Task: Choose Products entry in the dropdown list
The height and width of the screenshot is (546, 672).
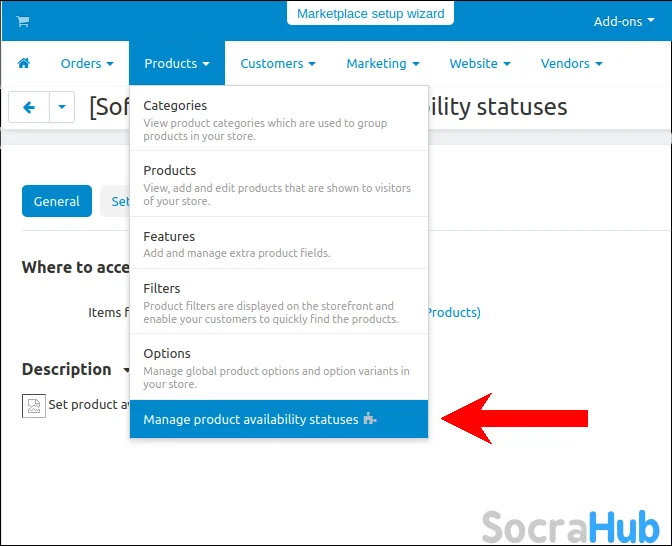Action: point(170,170)
